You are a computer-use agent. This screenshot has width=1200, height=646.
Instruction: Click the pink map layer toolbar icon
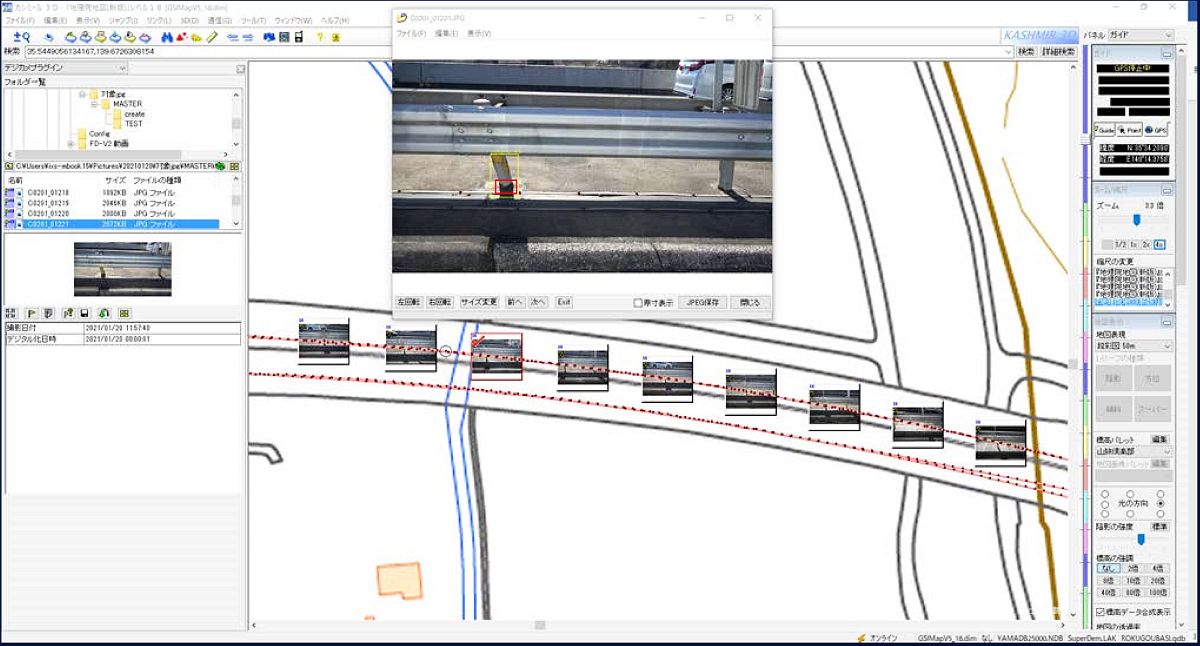pyautogui.click(x=144, y=37)
